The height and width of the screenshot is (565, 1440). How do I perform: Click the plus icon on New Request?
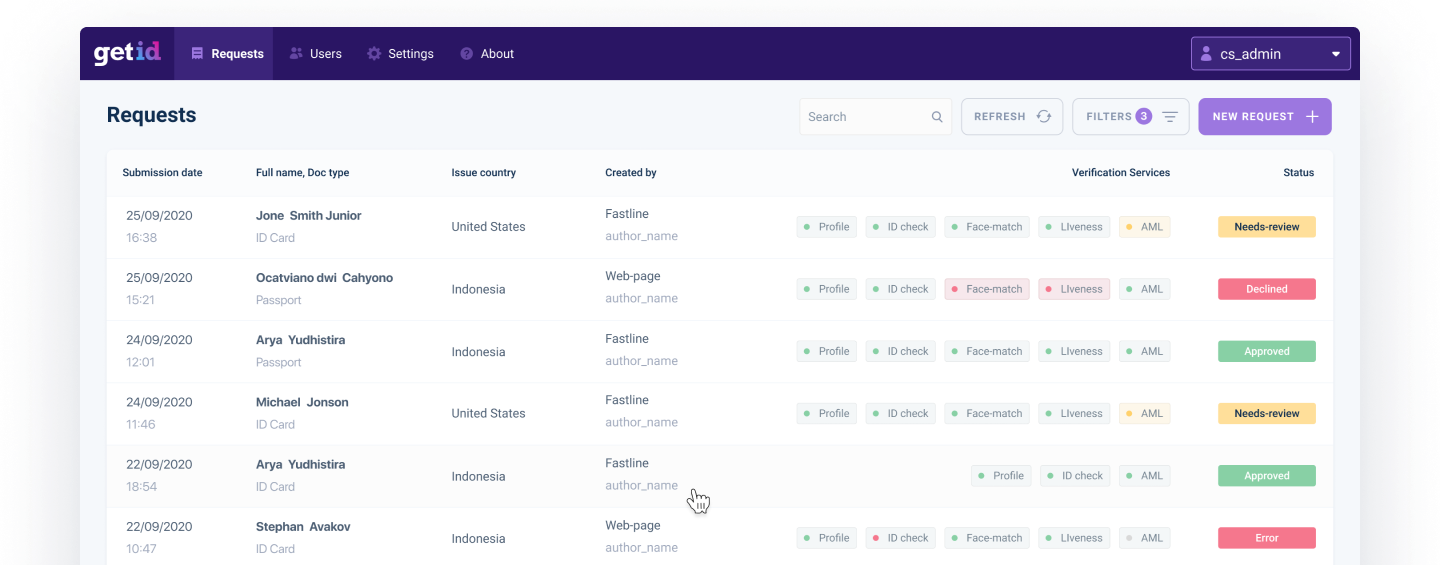(x=1313, y=117)
